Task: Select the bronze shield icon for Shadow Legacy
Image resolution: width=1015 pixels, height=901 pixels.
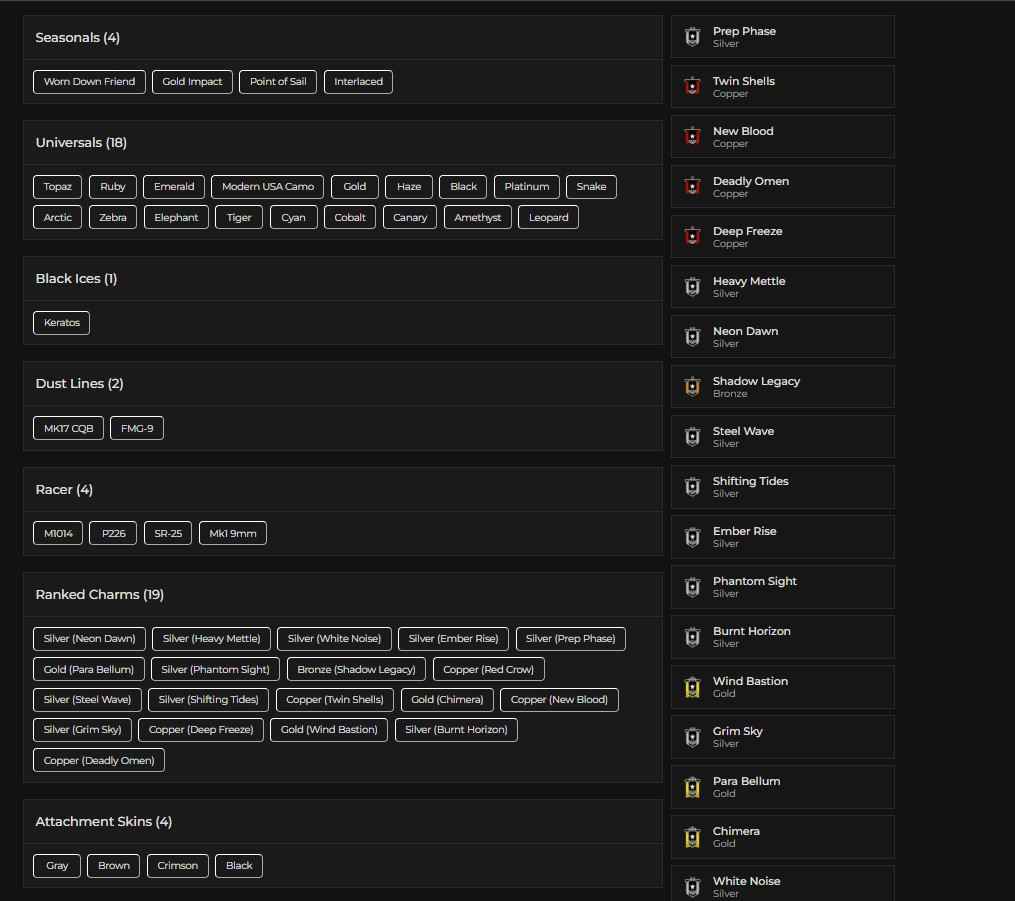Action: point(692,386)
